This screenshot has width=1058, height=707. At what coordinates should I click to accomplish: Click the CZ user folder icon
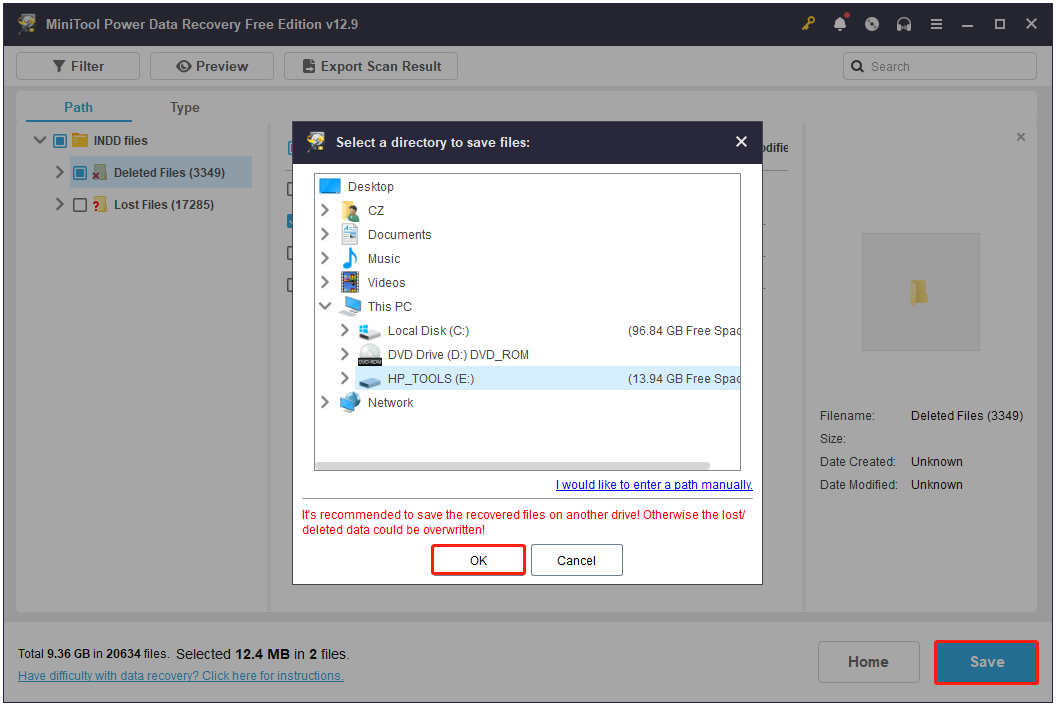coord(350,210)
